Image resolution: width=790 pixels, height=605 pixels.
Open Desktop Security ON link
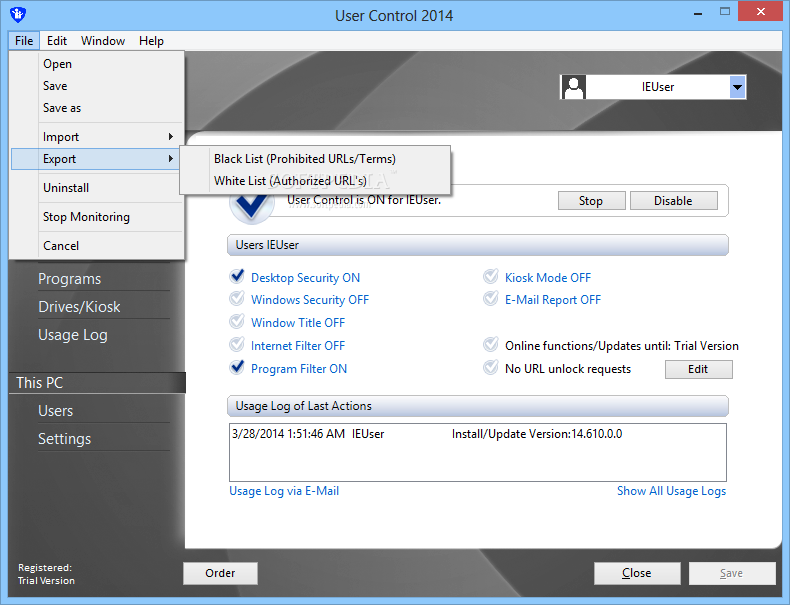pyautogui.click(x=305, y=278)
